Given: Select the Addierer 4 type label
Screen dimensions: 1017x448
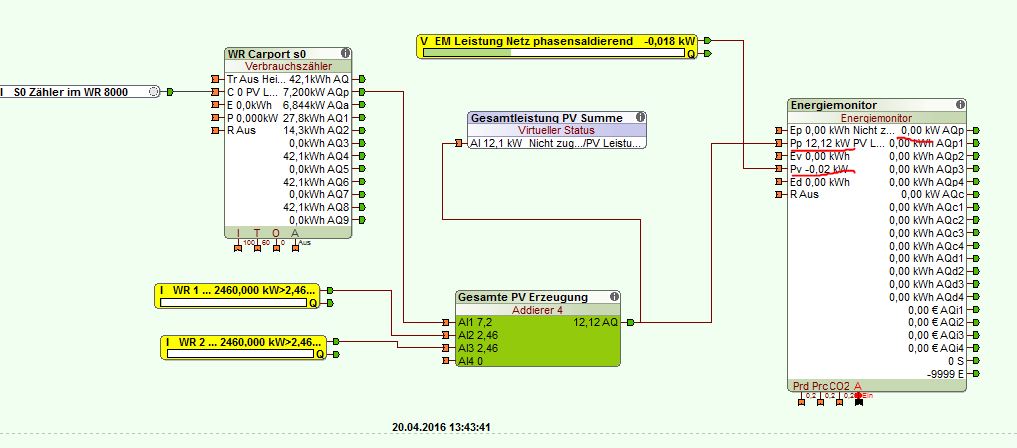Looking at the screenshot, I should tap(538, 310).
